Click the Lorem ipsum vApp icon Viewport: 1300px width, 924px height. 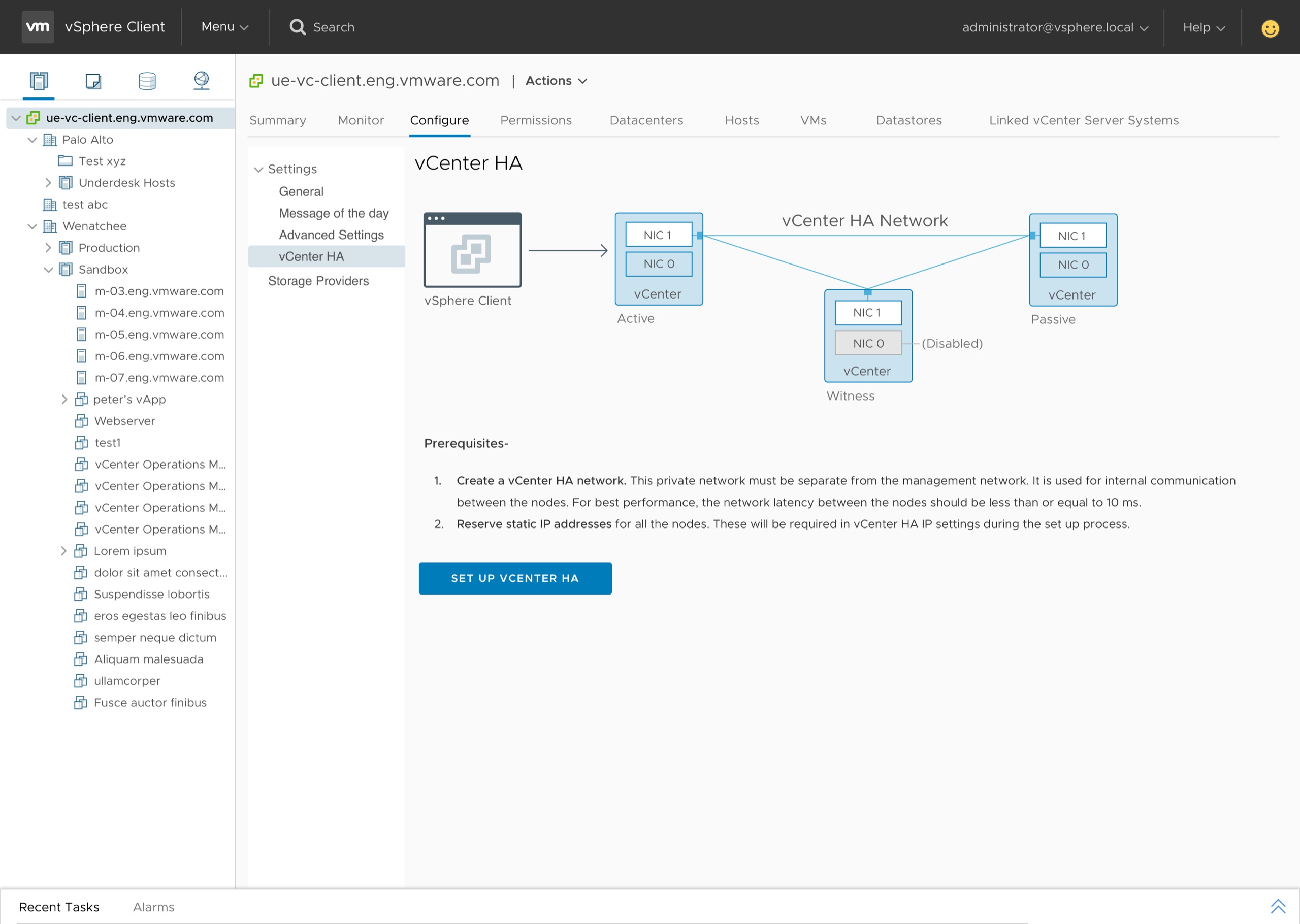point(81,551)
